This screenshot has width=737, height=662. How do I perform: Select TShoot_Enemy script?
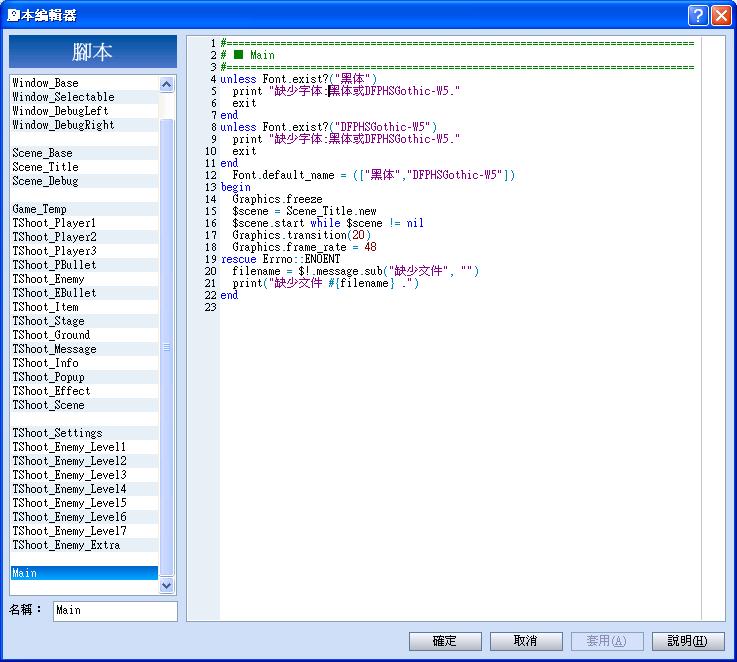tap(84, 279)
